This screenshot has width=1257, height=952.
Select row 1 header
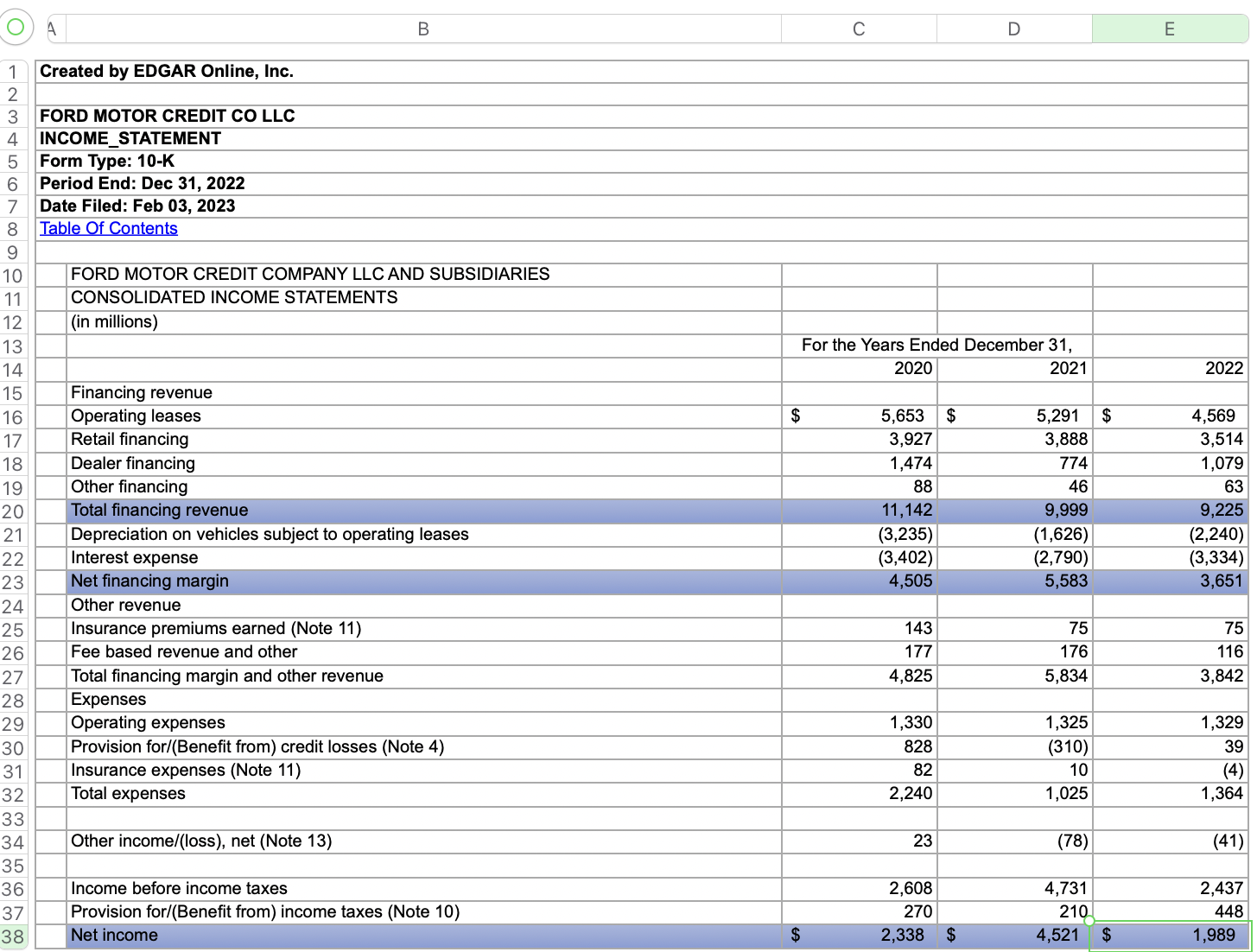click(x=13, y=72)
